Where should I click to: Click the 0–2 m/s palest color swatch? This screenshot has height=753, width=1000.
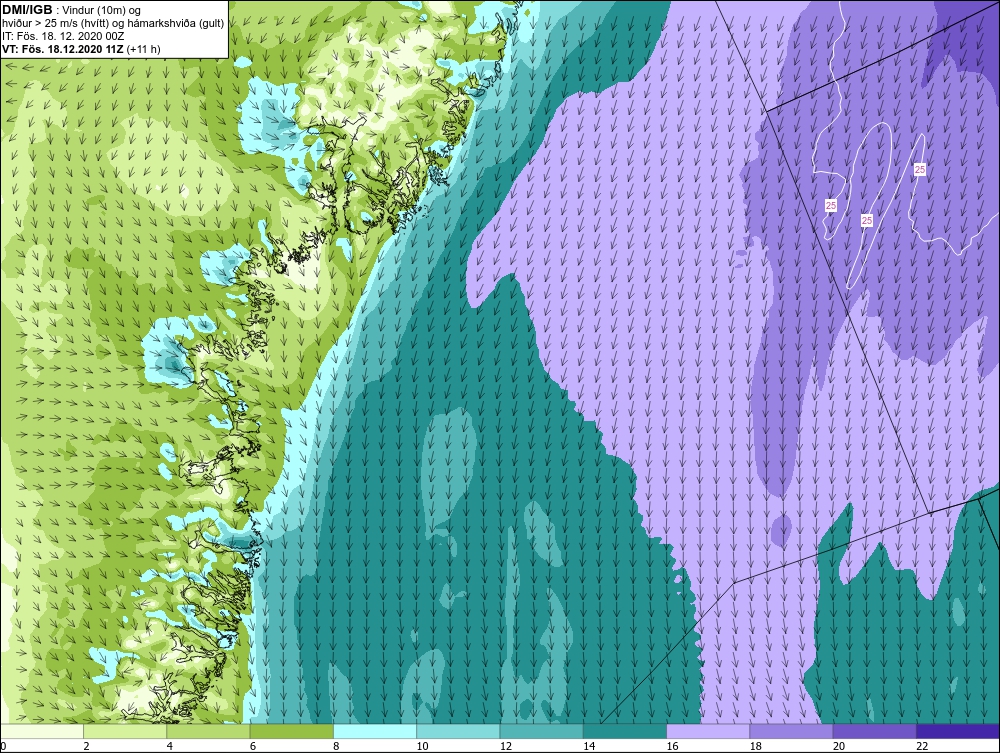pos(42,731)
